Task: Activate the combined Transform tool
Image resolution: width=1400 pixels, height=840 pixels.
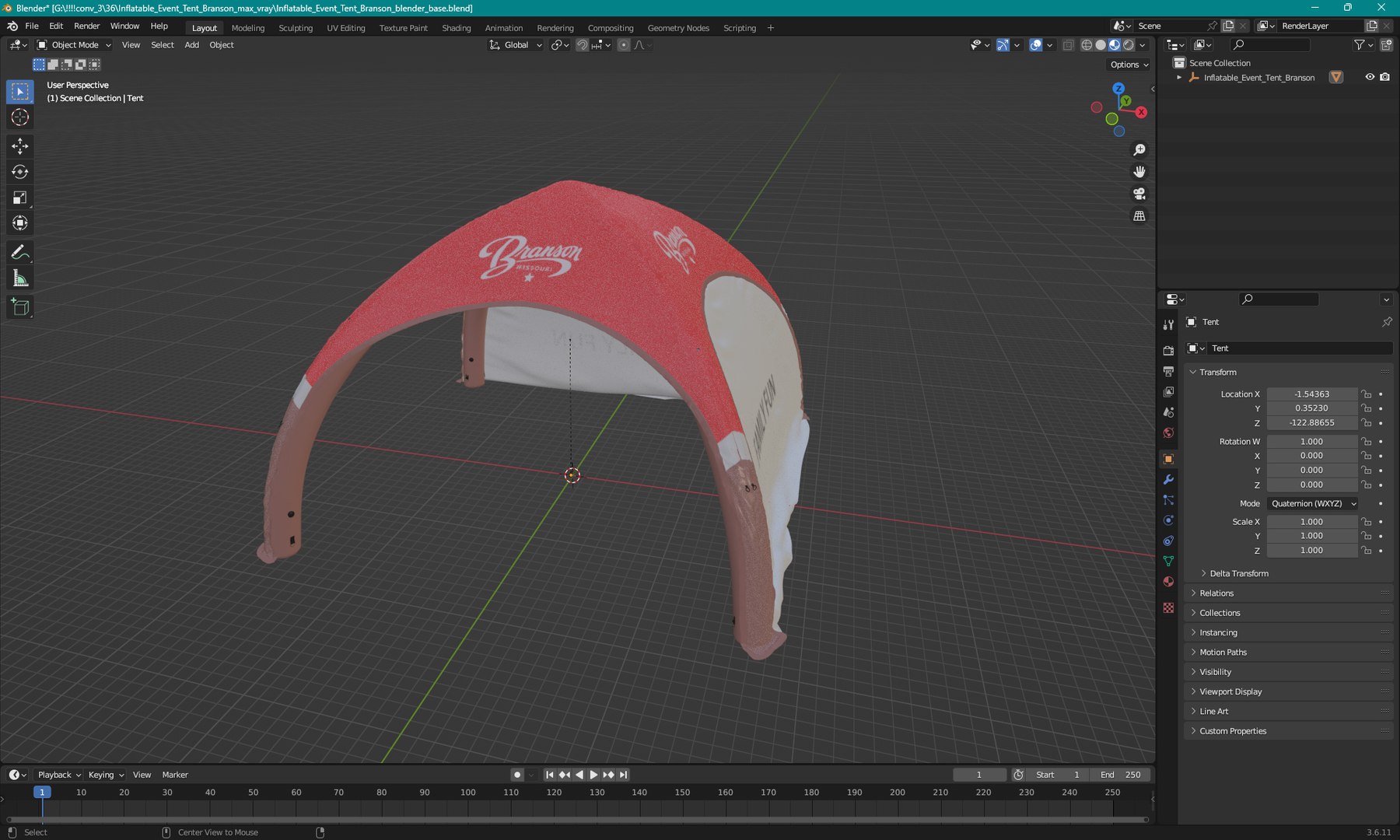Action: click(20, 223)
